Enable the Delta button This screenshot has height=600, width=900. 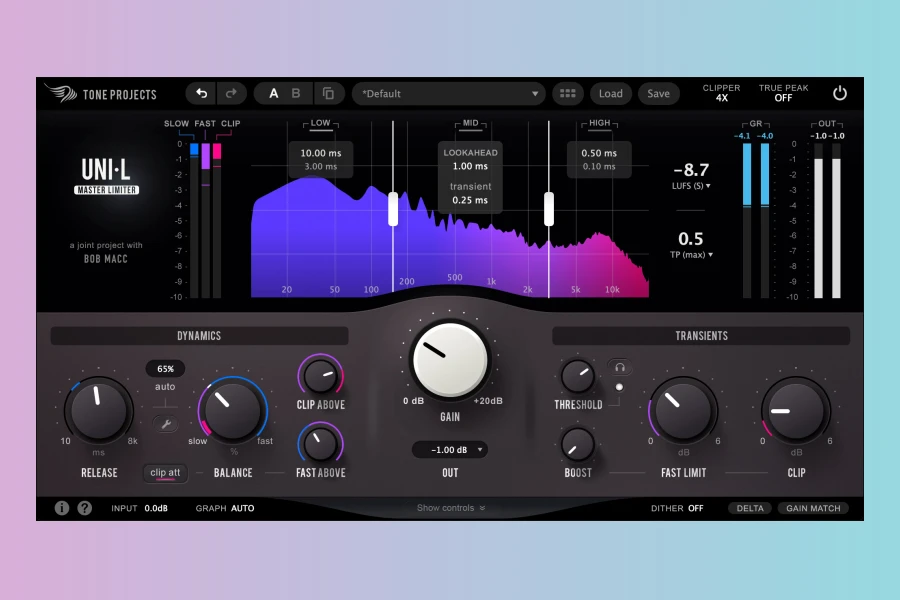(x=750, y=508)
